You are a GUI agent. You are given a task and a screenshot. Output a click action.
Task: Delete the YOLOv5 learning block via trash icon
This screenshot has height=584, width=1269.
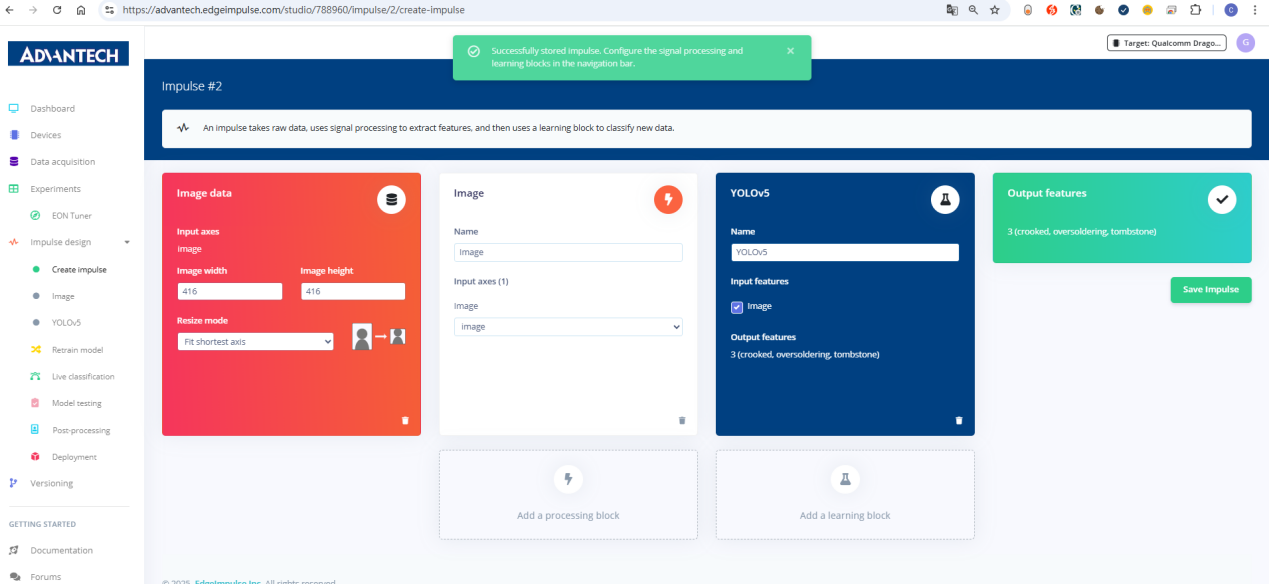click(959, 420)
